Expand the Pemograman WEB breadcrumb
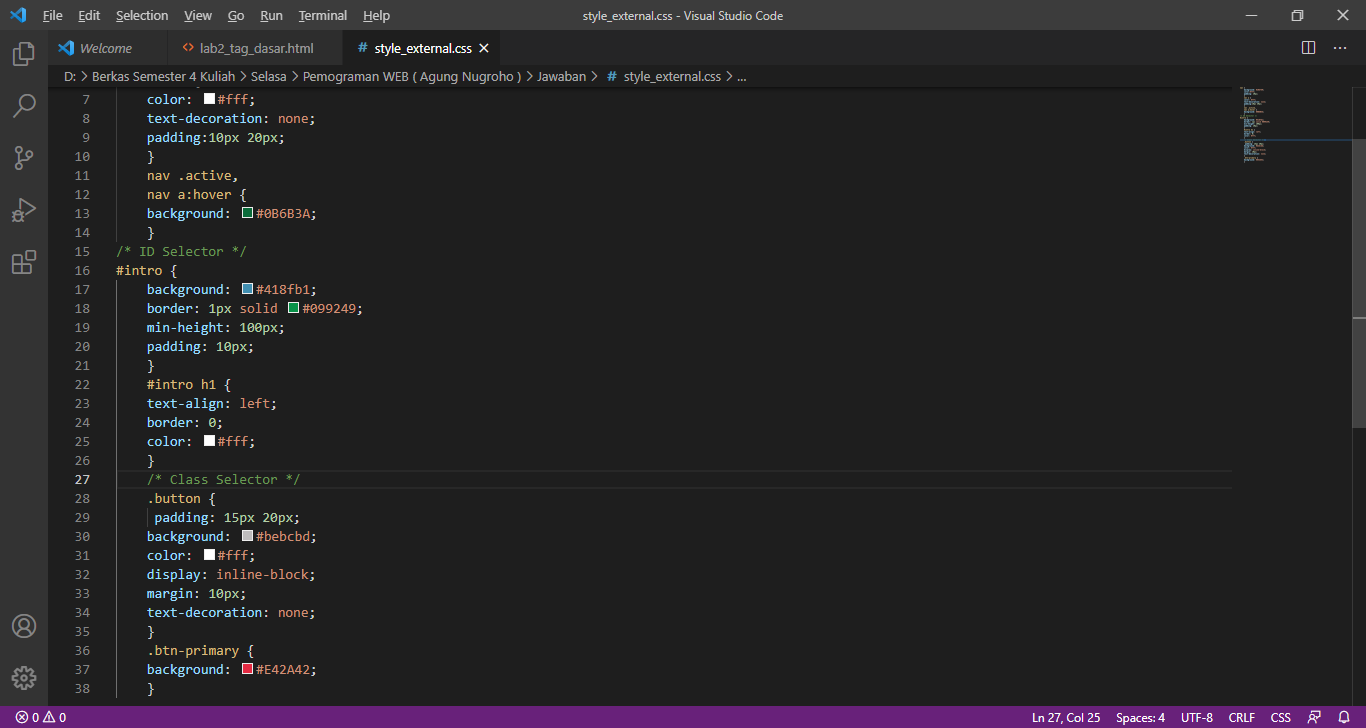This screenshot has height=728, width=1366. coord(409,75)
